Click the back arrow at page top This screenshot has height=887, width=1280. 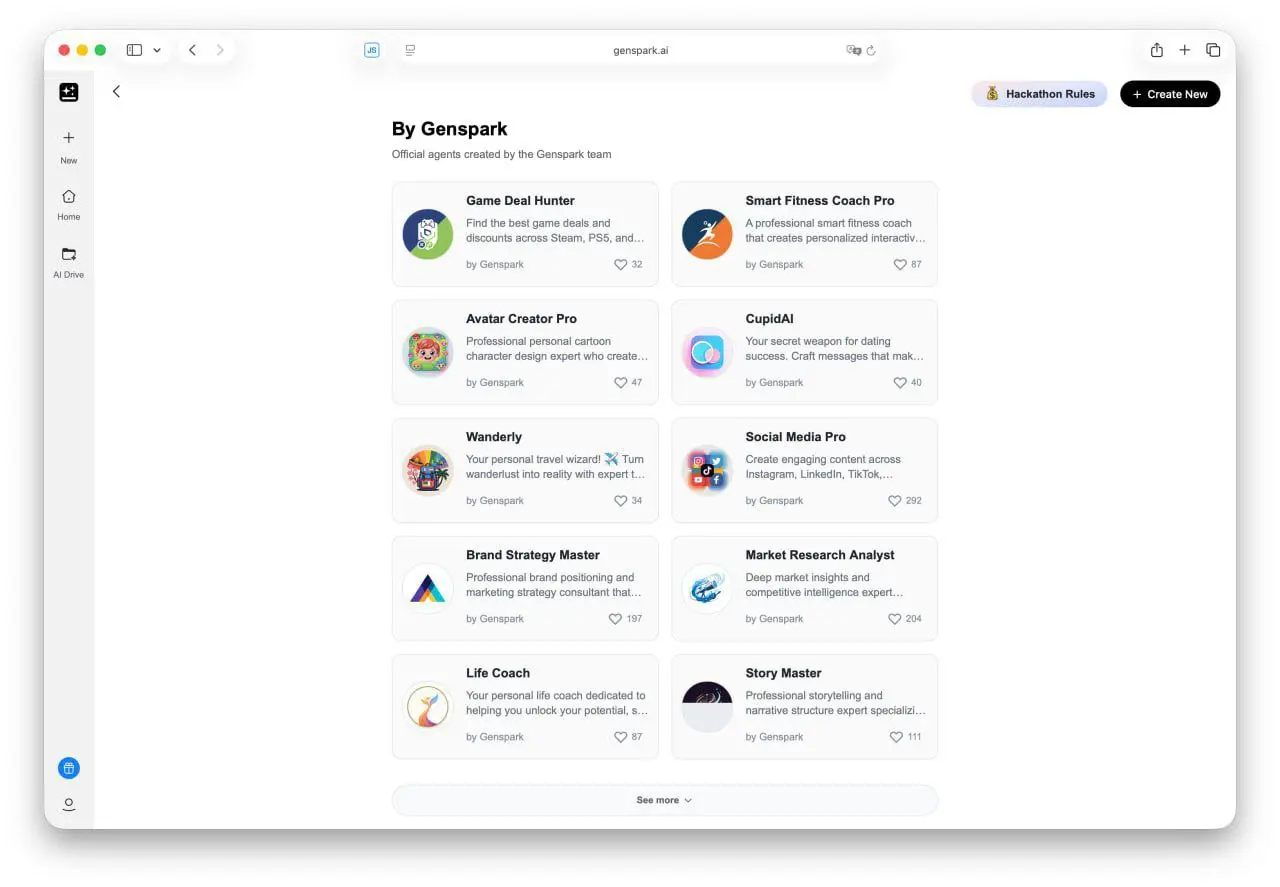(116, 91)
